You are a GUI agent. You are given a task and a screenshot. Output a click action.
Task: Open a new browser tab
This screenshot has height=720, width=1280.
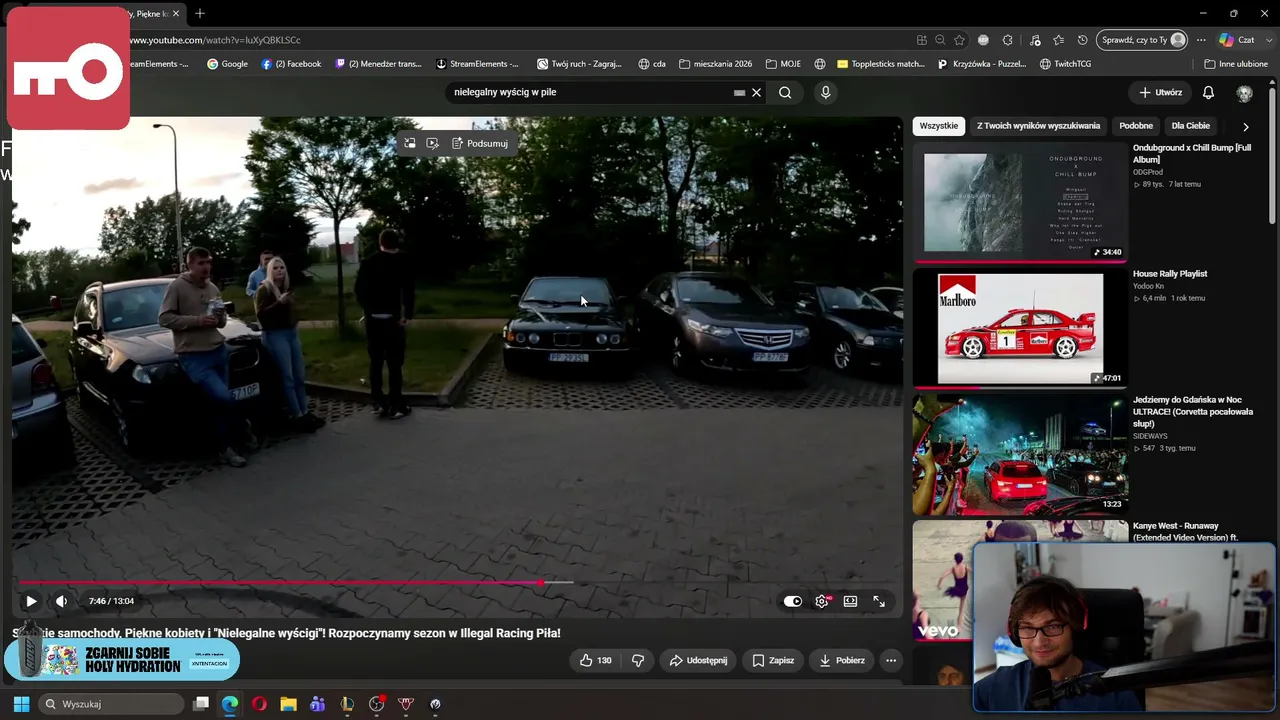click(x=200, y=14)
